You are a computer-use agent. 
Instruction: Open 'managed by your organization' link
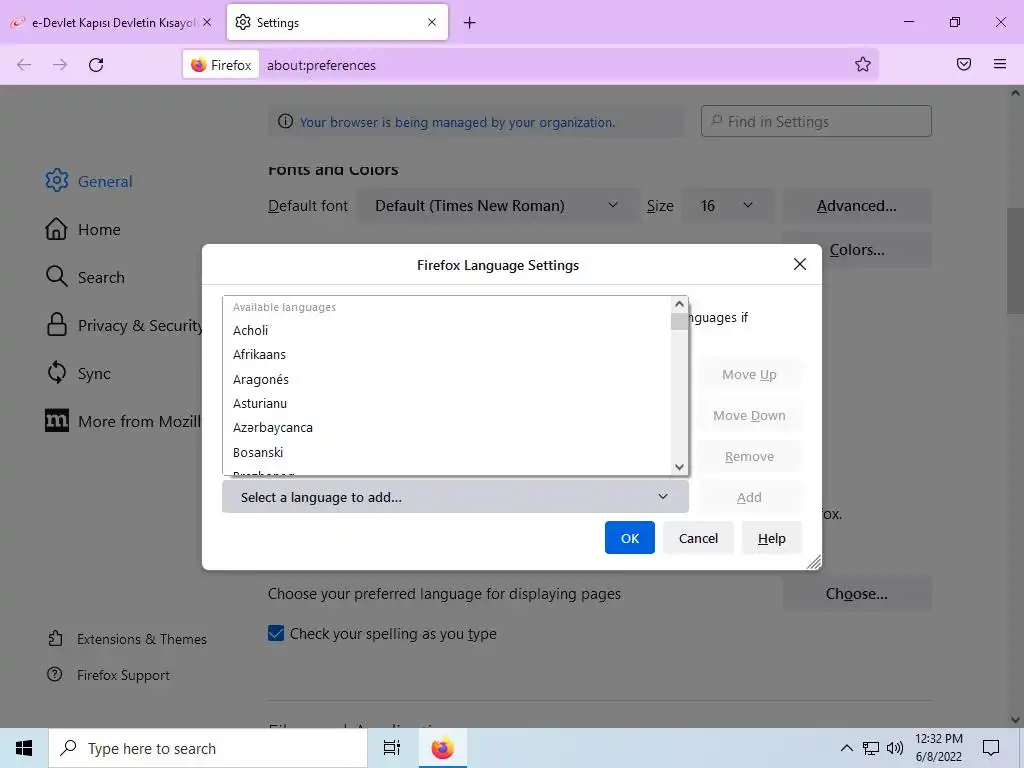click(457, 122)
